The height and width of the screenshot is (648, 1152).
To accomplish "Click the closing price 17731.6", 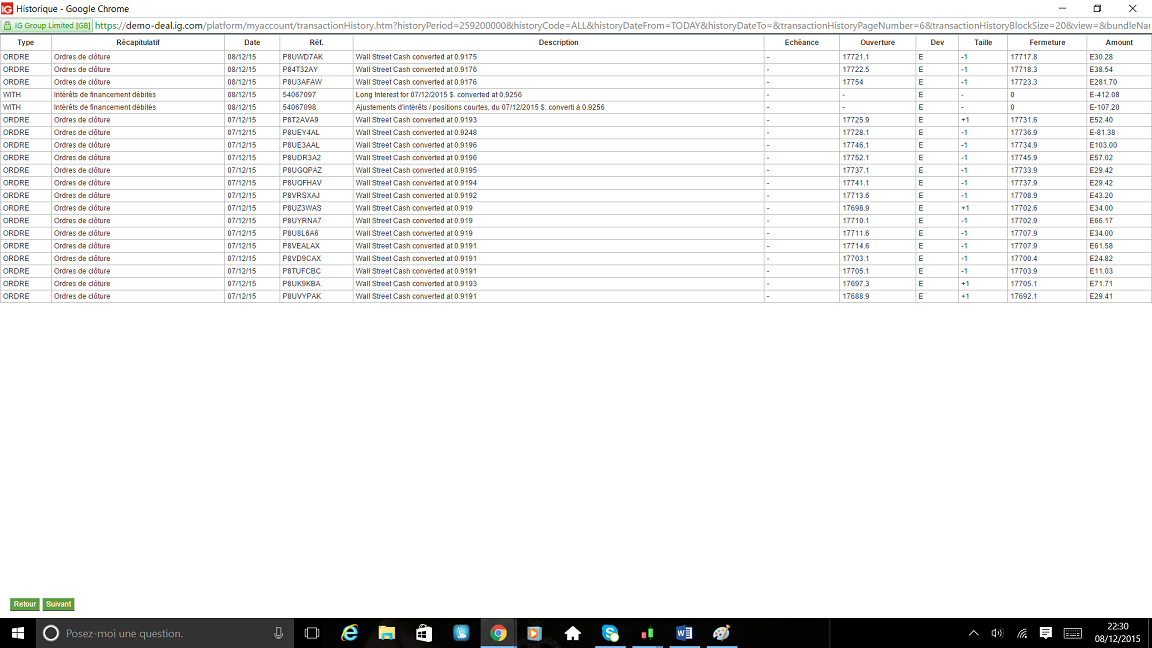I will 1024,120.
